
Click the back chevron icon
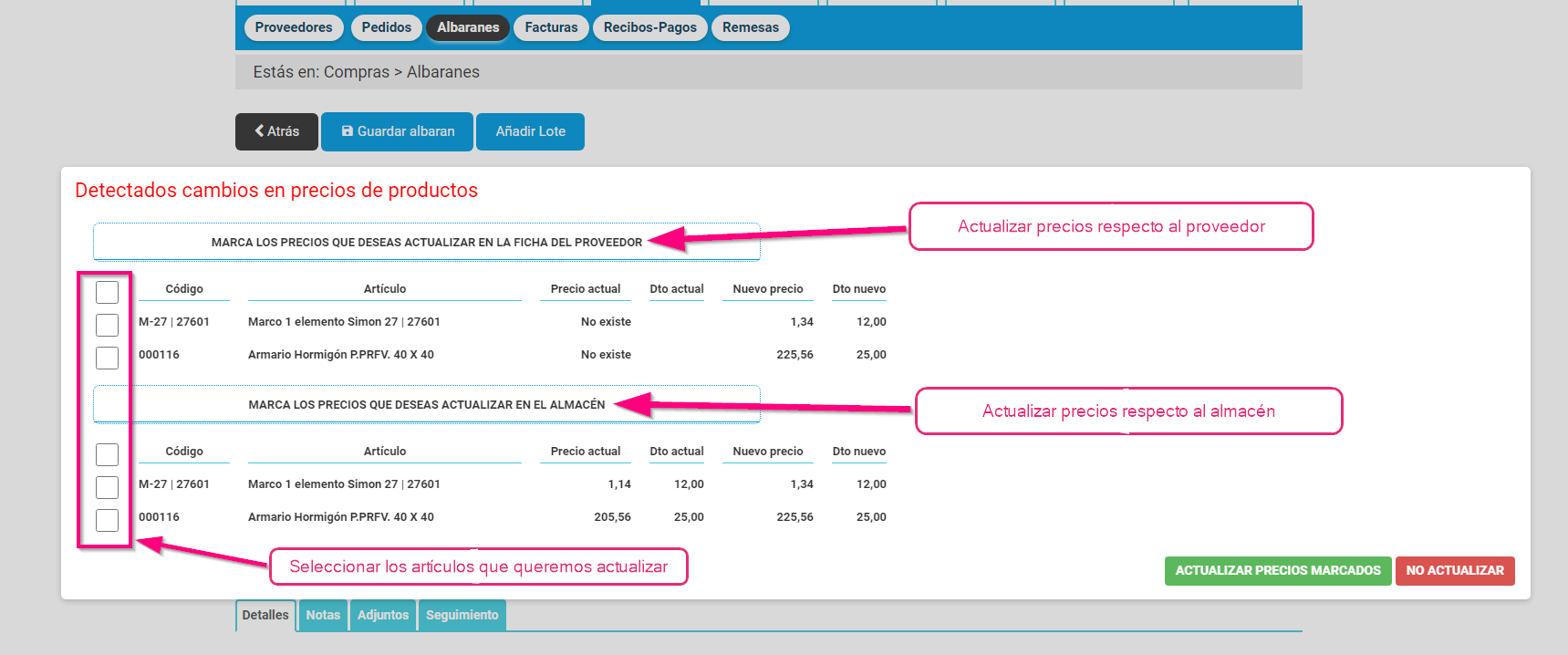click(259, 131)
